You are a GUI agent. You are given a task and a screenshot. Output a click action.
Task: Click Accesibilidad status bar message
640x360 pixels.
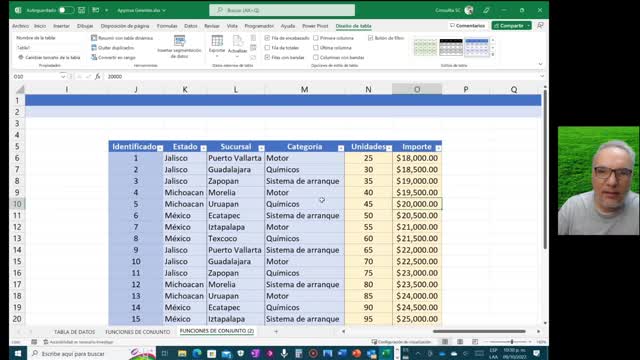tap(79, 342)
